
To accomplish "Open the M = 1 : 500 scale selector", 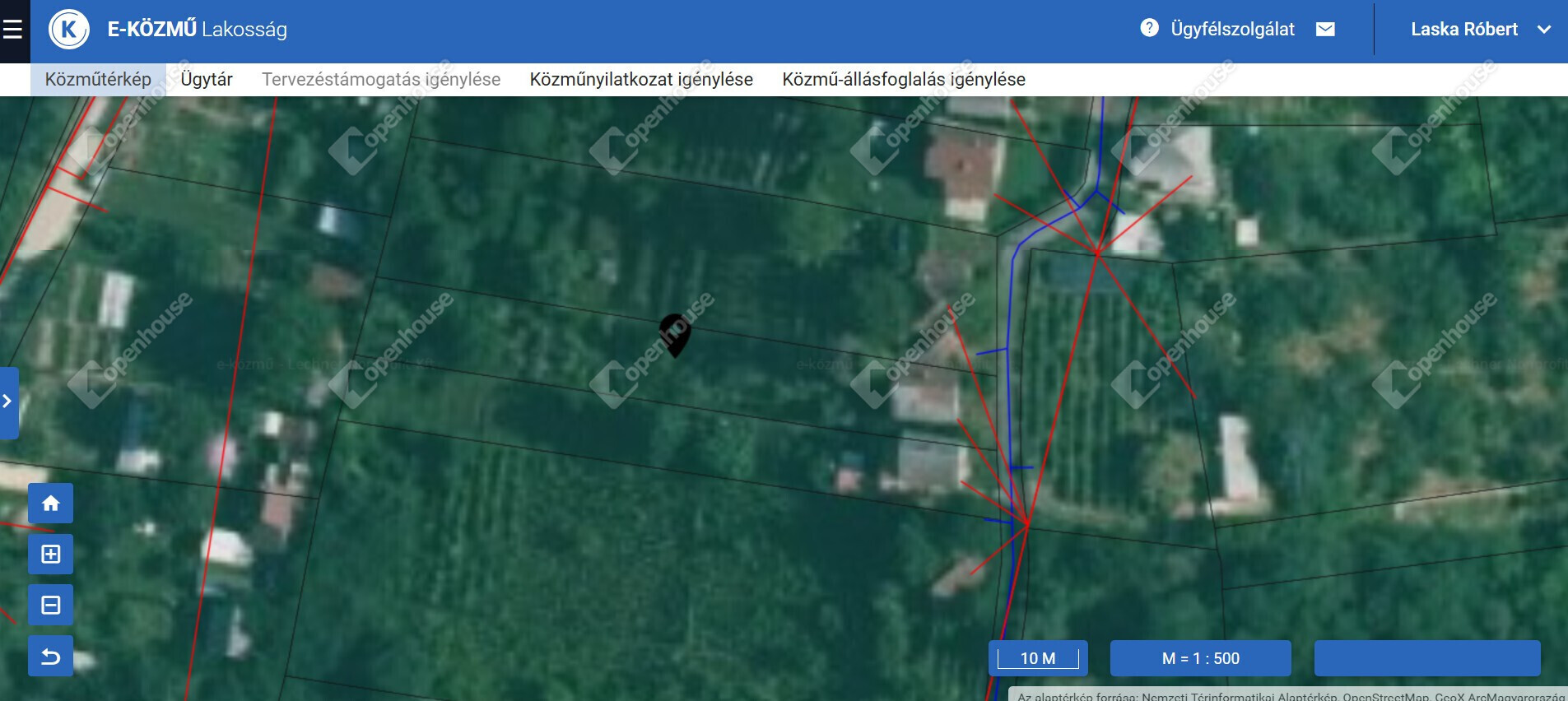I will tap(1200, 658).
